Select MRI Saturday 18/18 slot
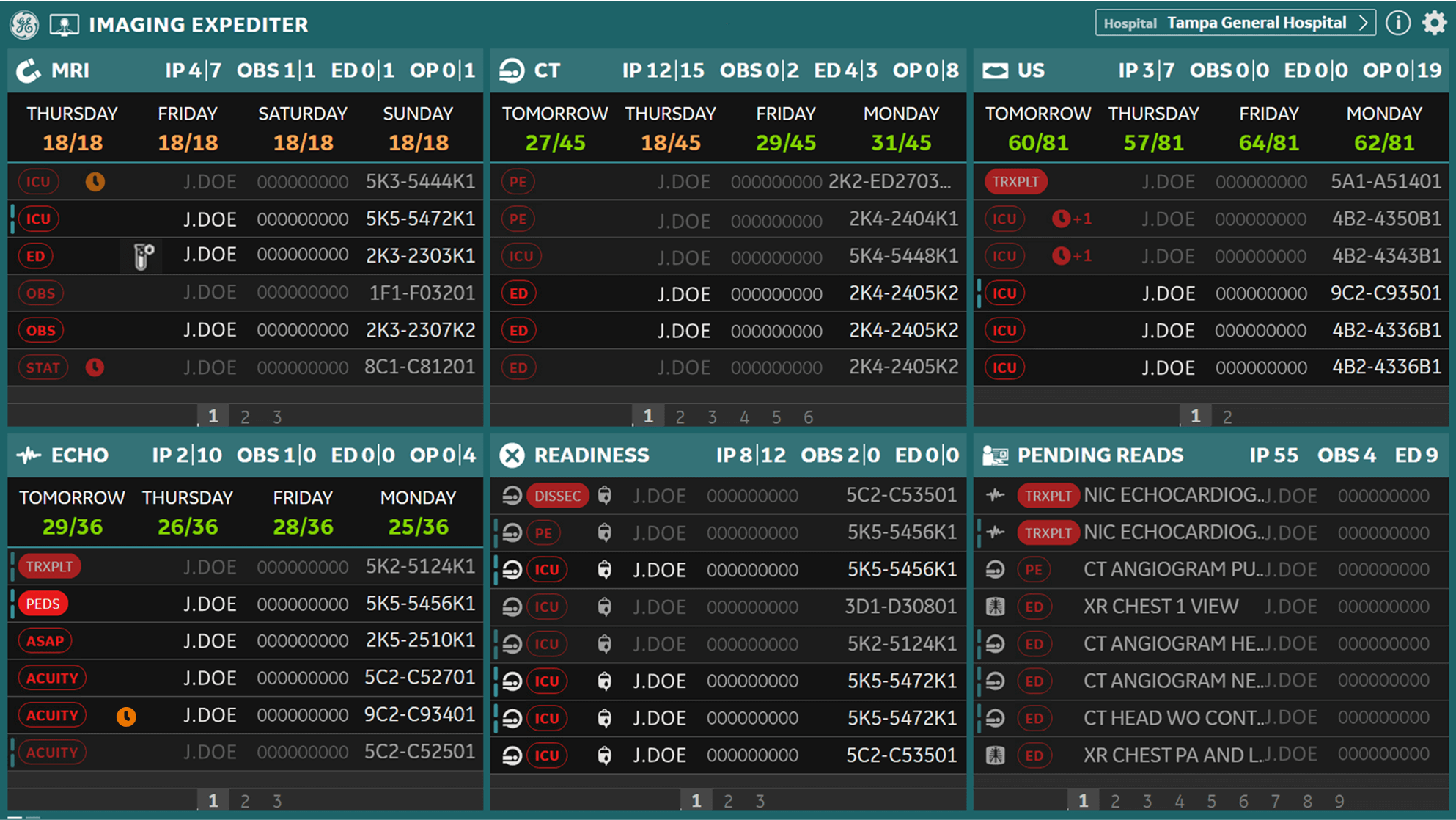 pyautogui.click(x=302, y=128)
